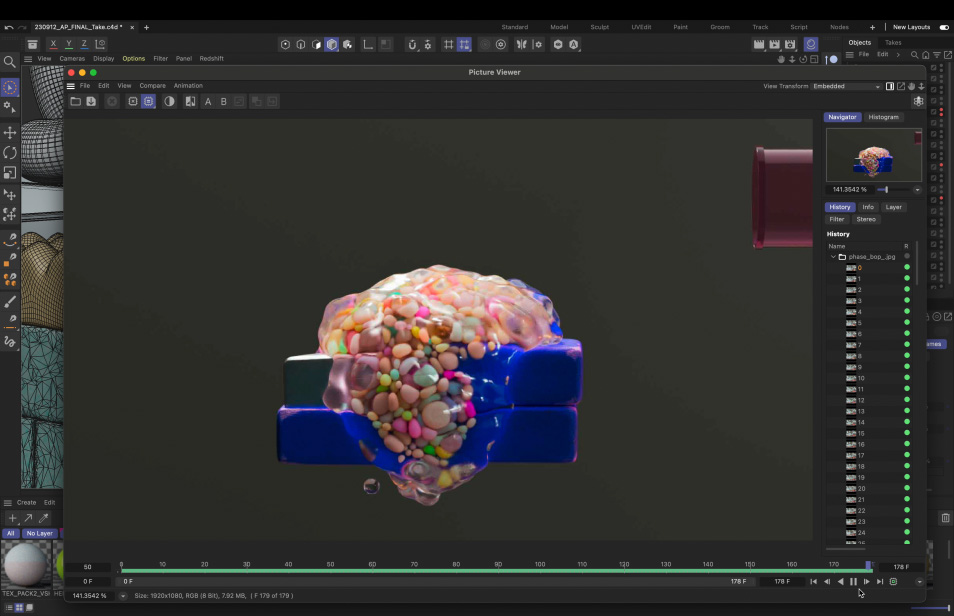
Task: Open the View Transform Embedded dropdown
Action: pos(847,86)
